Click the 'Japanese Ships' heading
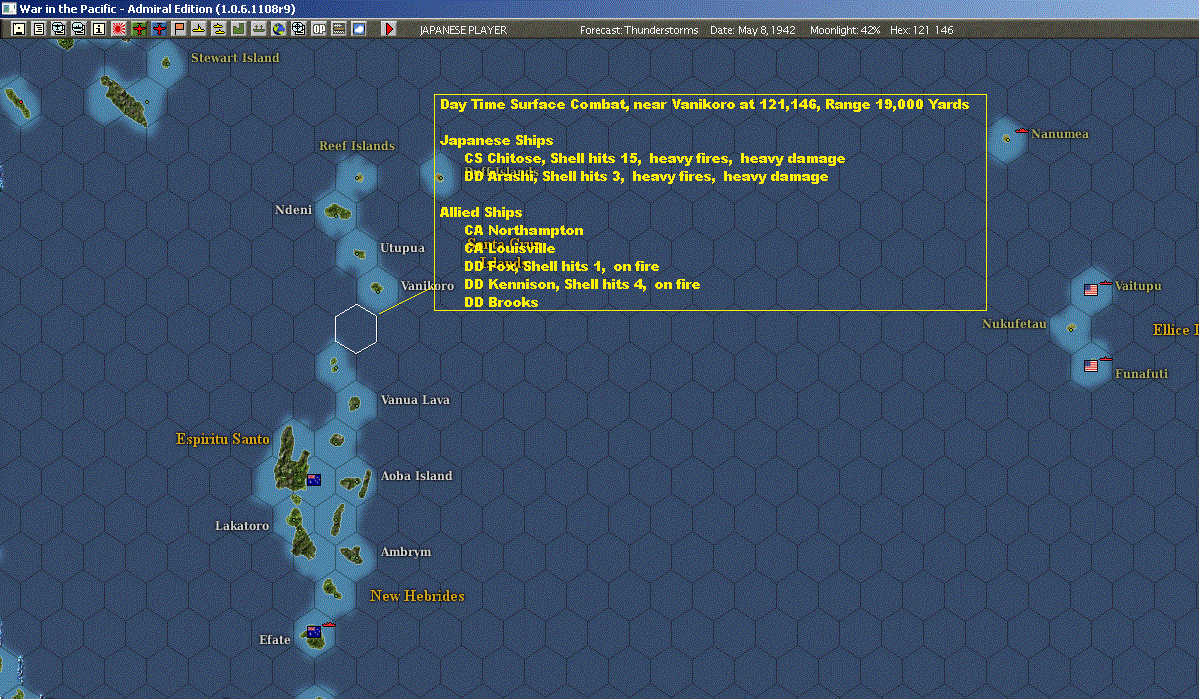 tap(496, 141)
